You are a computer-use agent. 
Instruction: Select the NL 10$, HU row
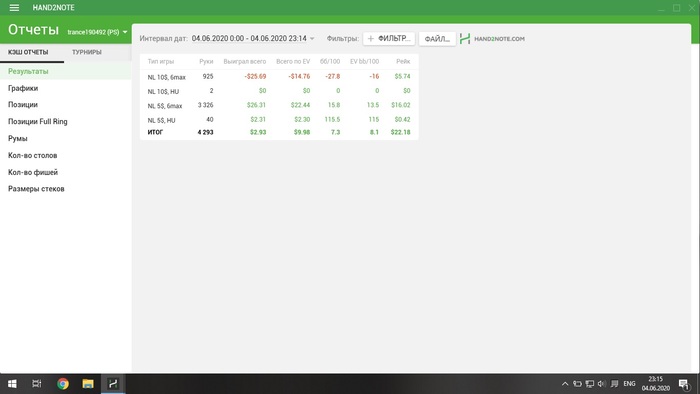click(279, 91)
